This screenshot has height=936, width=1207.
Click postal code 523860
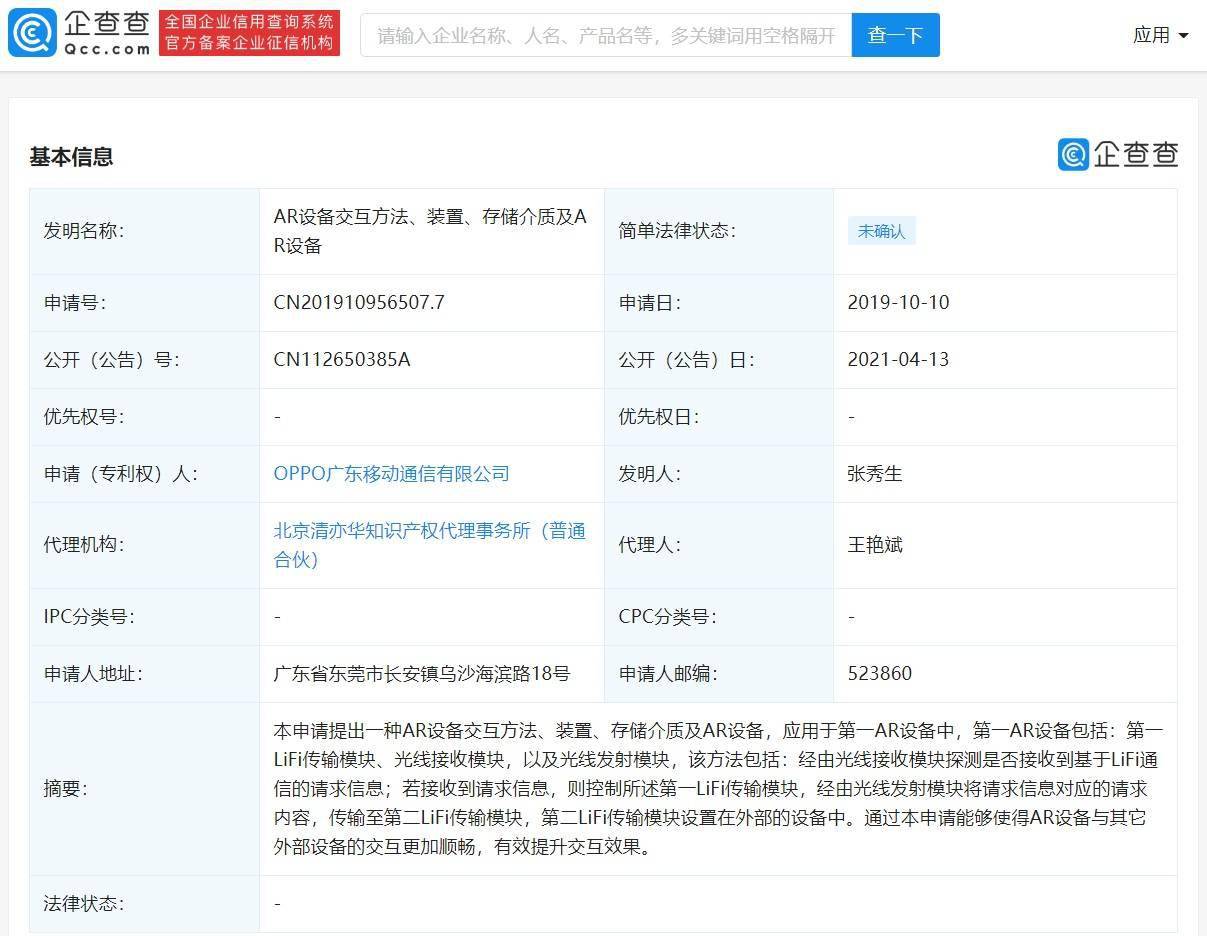[880, 674]
